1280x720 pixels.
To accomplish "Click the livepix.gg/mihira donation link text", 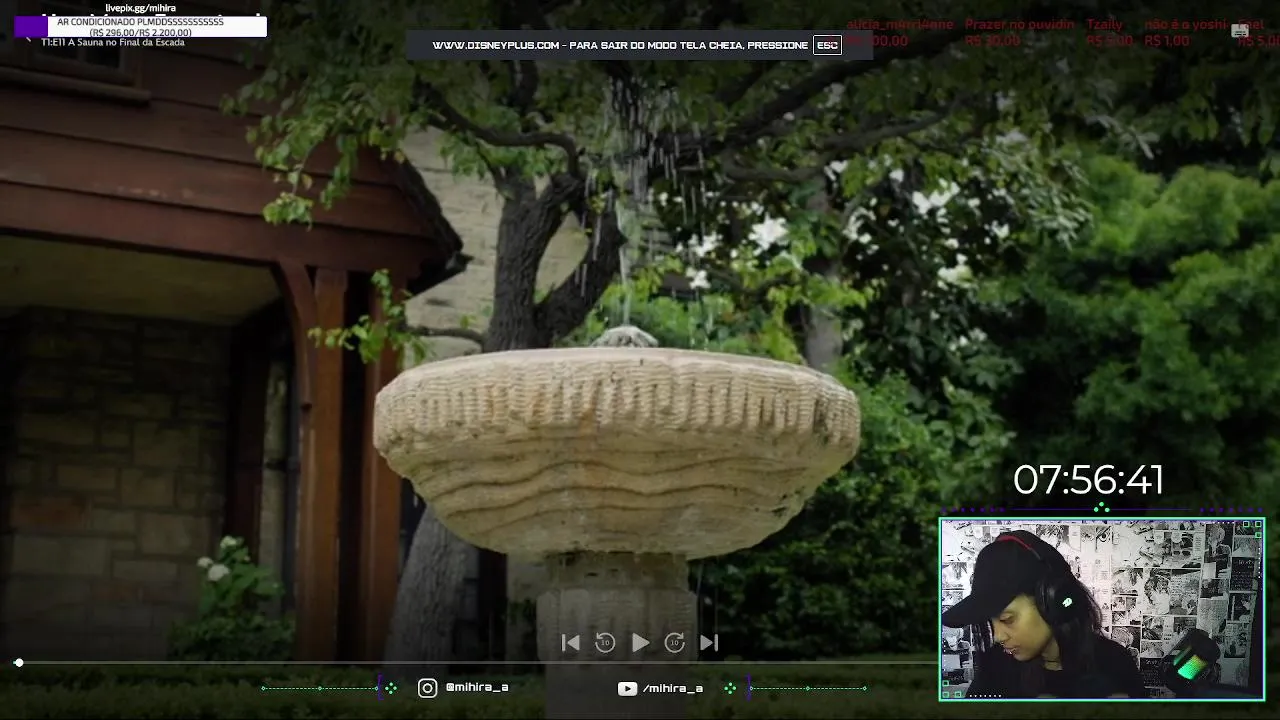I will click(141, 8).
